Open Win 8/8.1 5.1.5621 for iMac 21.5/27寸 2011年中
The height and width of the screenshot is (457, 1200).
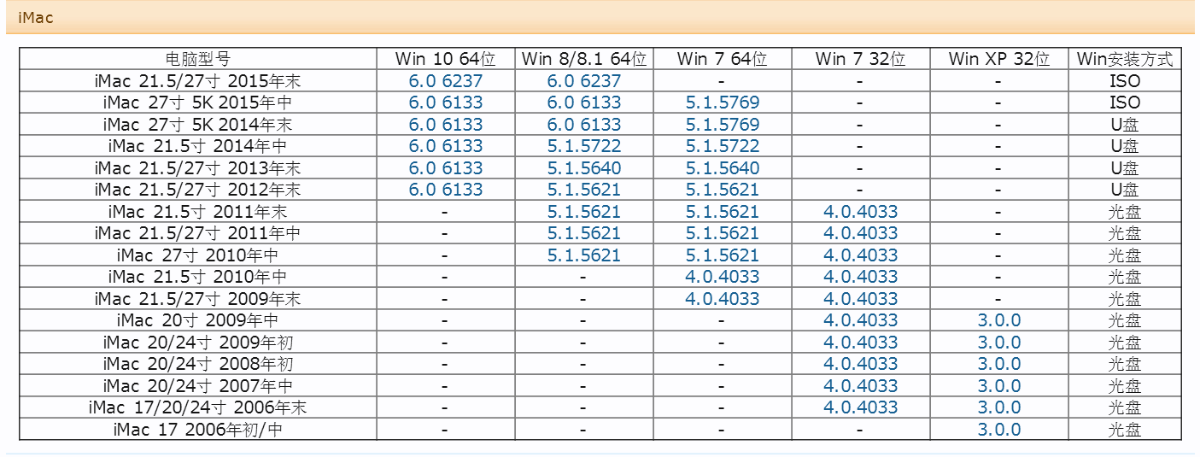pyautogui.click(x=584, y=233)
